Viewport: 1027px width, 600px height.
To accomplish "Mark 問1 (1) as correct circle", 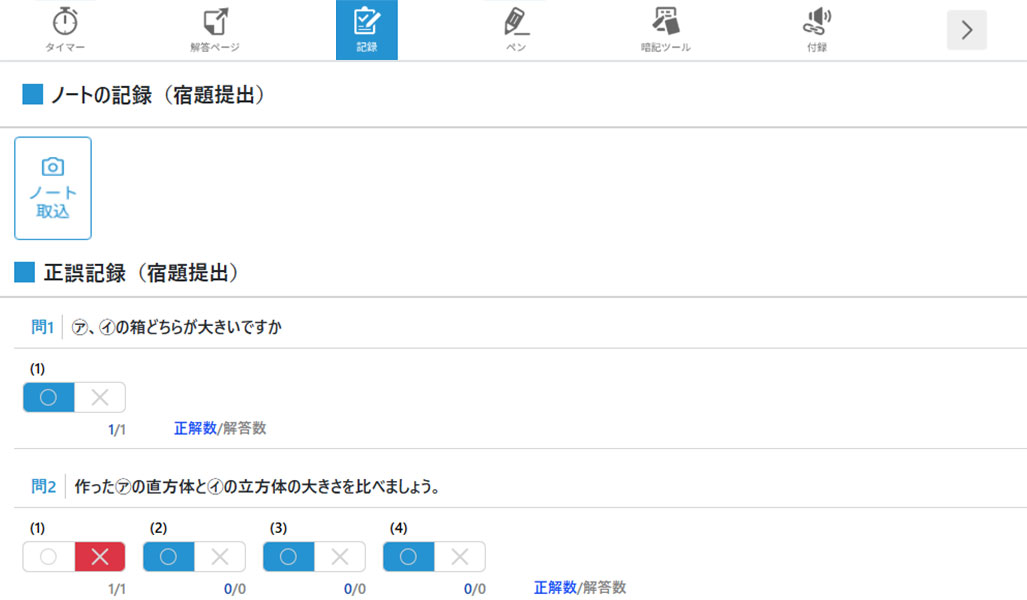I will (x=49, y=398).
